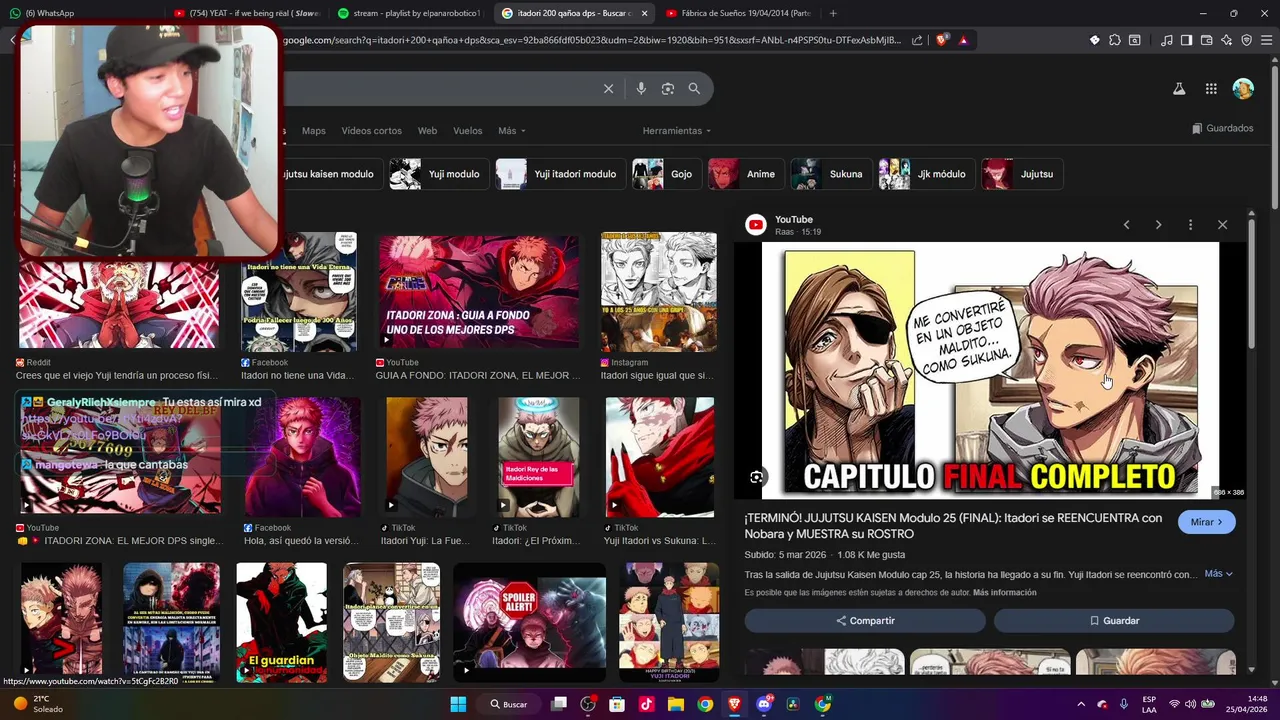
Task: Open the three-dot options in preview panel
Action: click(1190, 225)
